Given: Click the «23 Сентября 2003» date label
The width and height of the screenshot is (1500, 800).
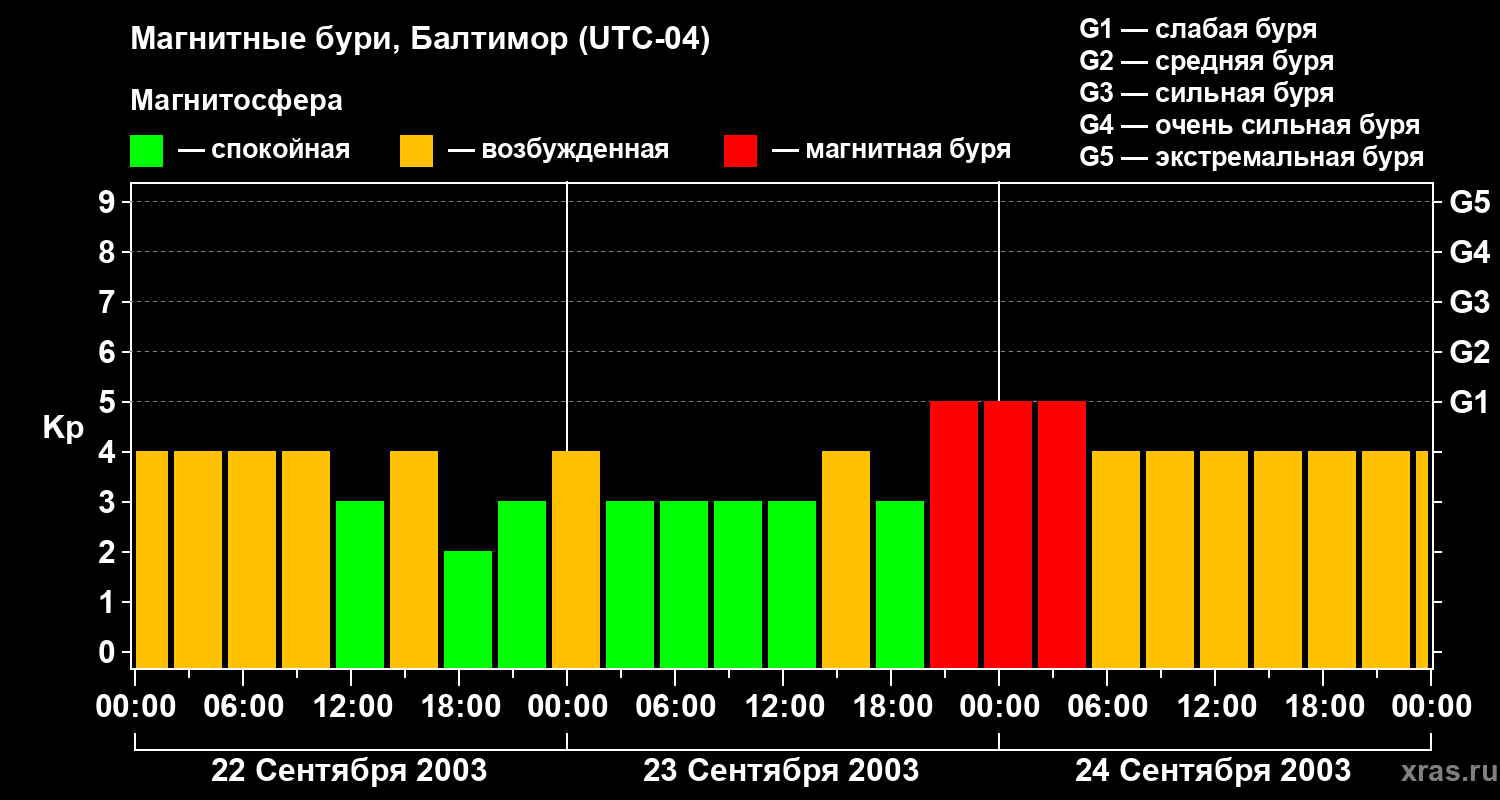Looking at the screenshot, I should click(x=781, y=770).
